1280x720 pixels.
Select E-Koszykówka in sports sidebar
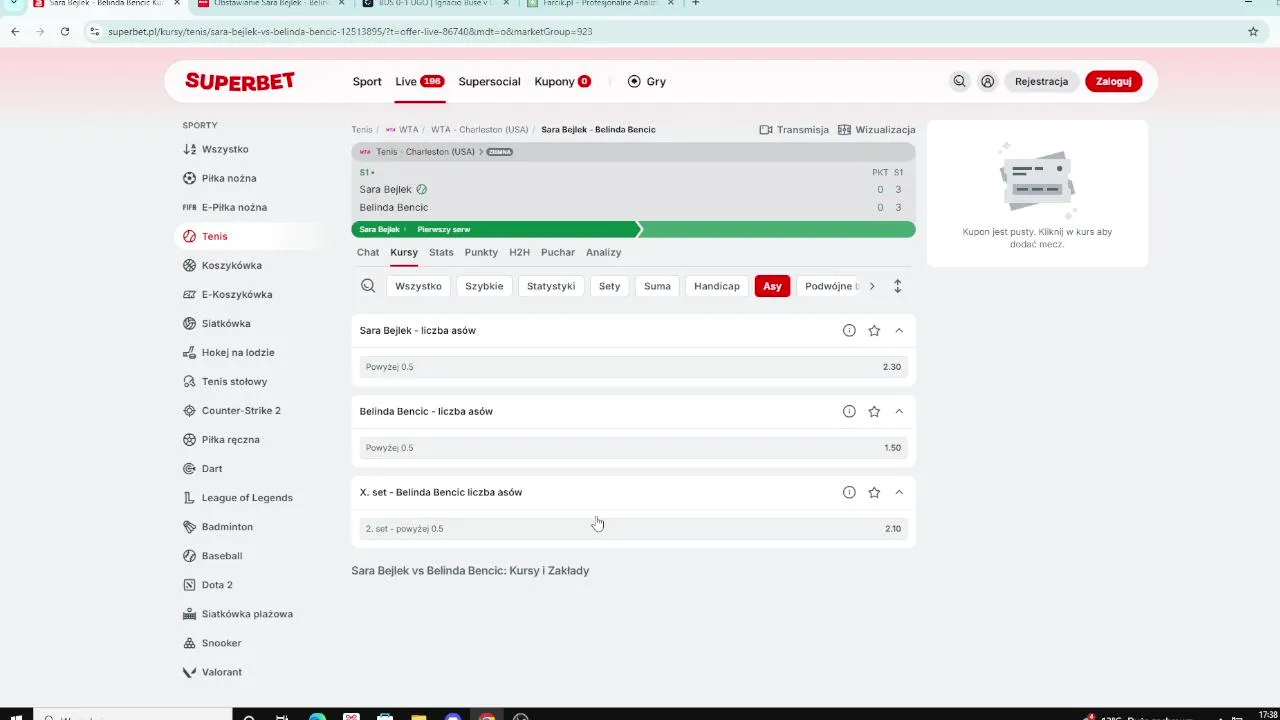pos(237,294)
